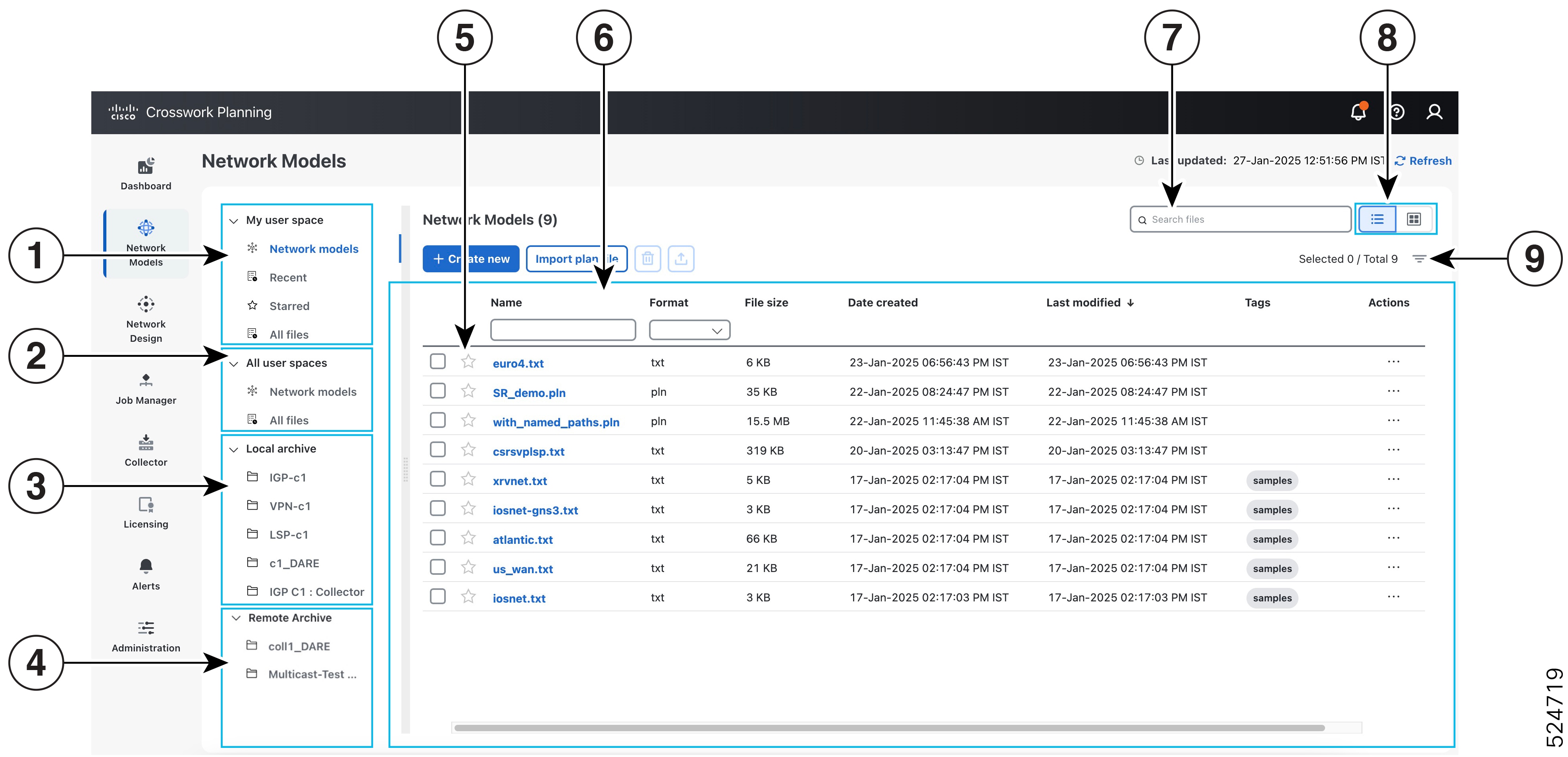Star the SR_demo.pln file
Image resolution: width=1568 pixels, height=757 pixels.
click(468, 391)
